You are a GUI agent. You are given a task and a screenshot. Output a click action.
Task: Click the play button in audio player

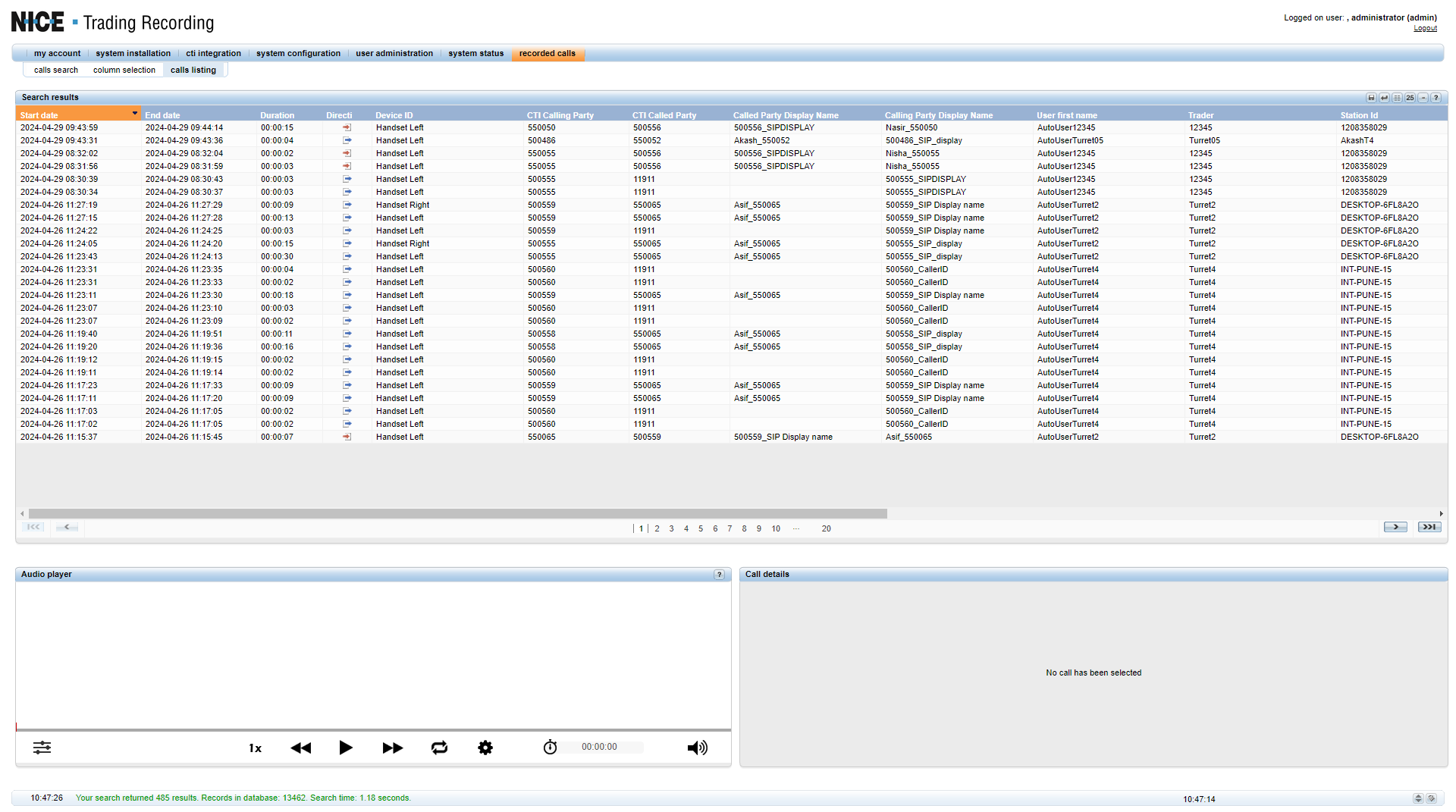(x=346, y=748)
